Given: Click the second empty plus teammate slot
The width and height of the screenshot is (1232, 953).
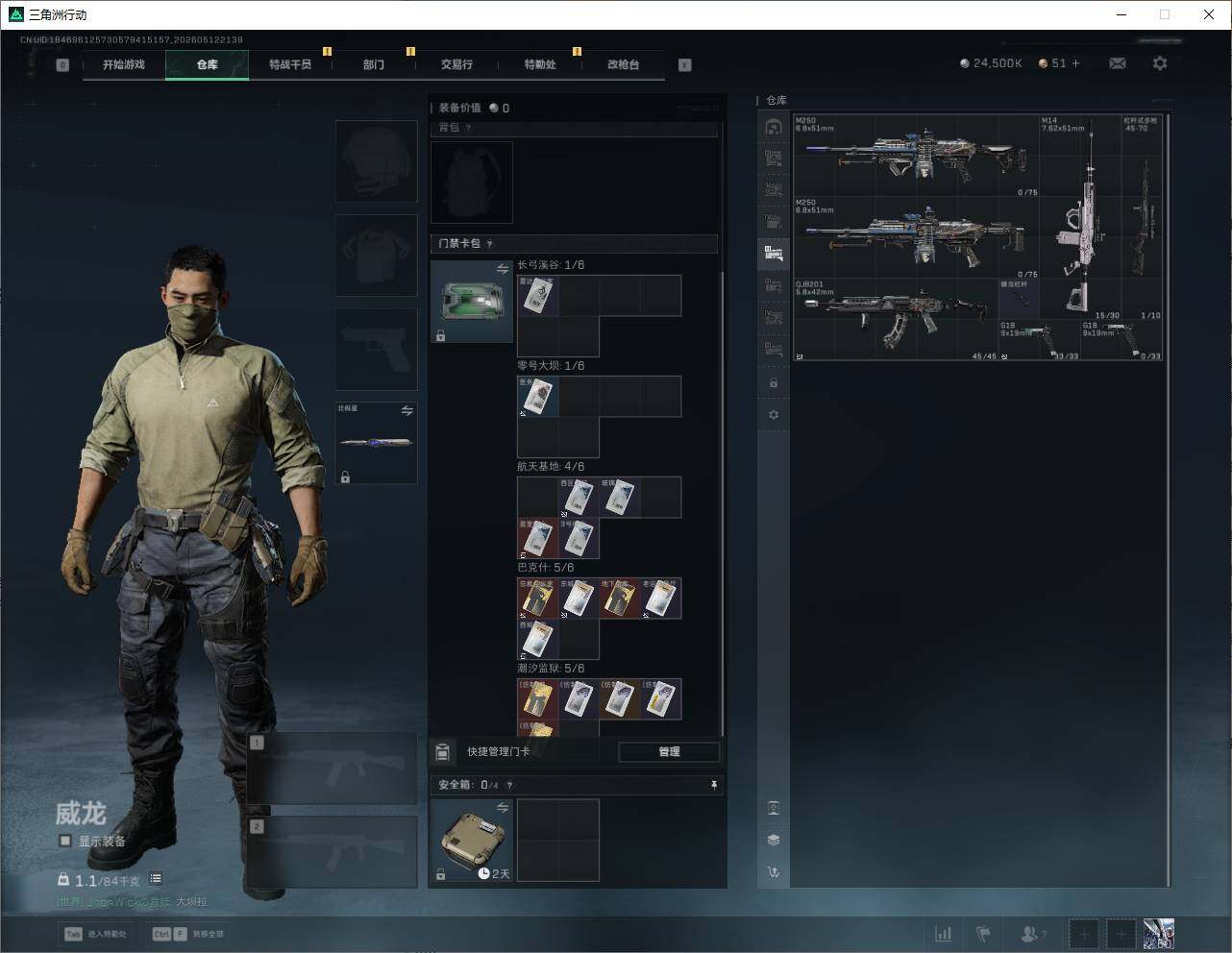Looking at the screenshot, I should click(1121, 934).
